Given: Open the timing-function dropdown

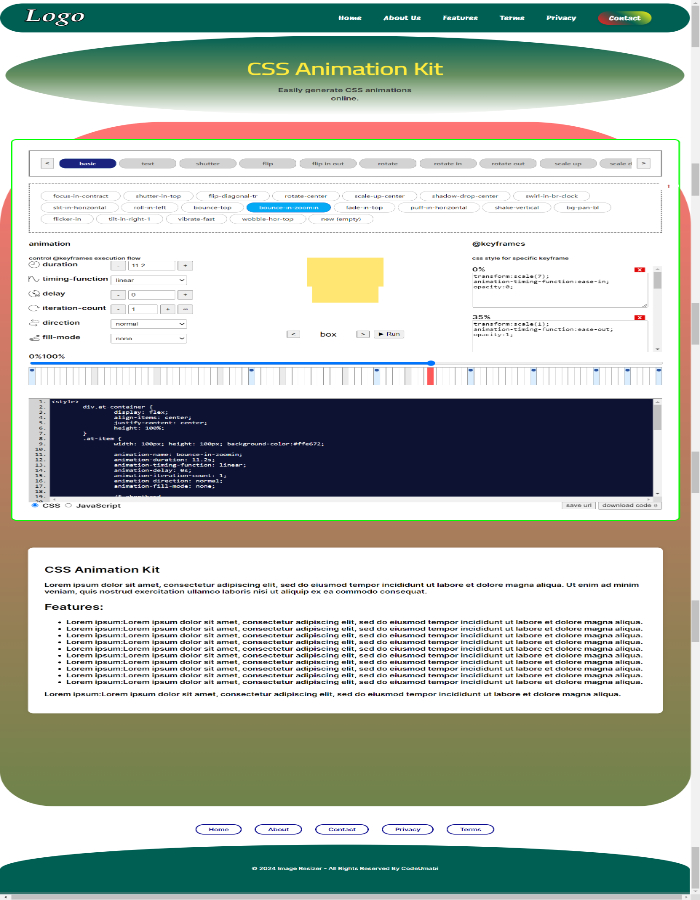Looking at the screenshot, I should pyautogui.click(x=148, y=280).
